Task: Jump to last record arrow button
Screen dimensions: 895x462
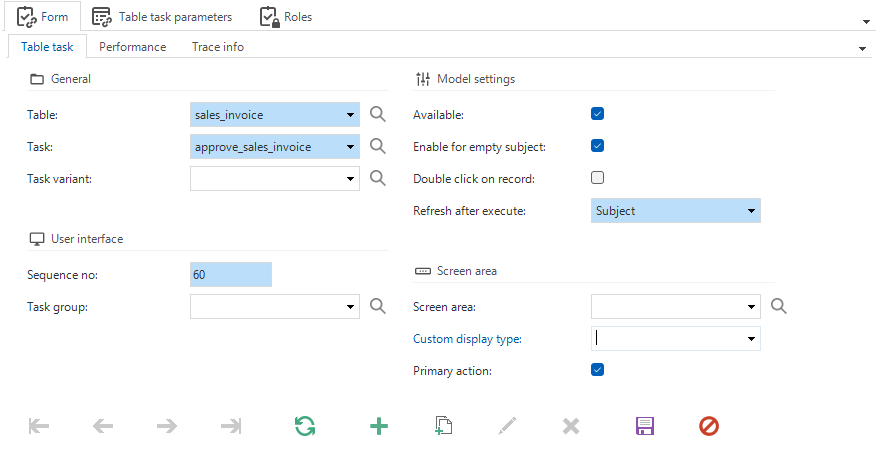Action: (x=231, y=426)
